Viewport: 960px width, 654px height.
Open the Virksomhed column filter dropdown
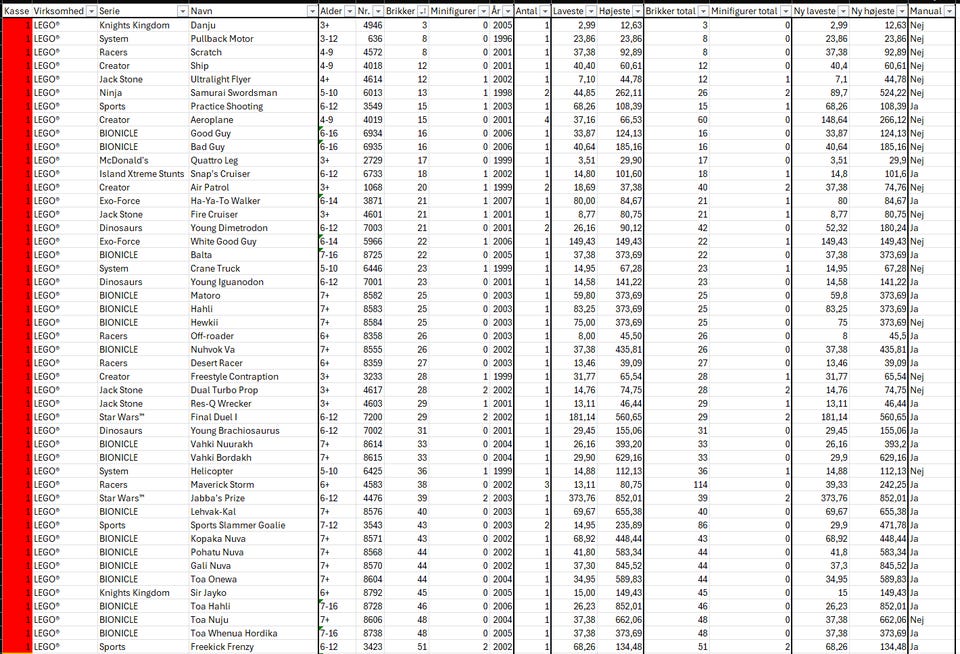tap(91, 11)
